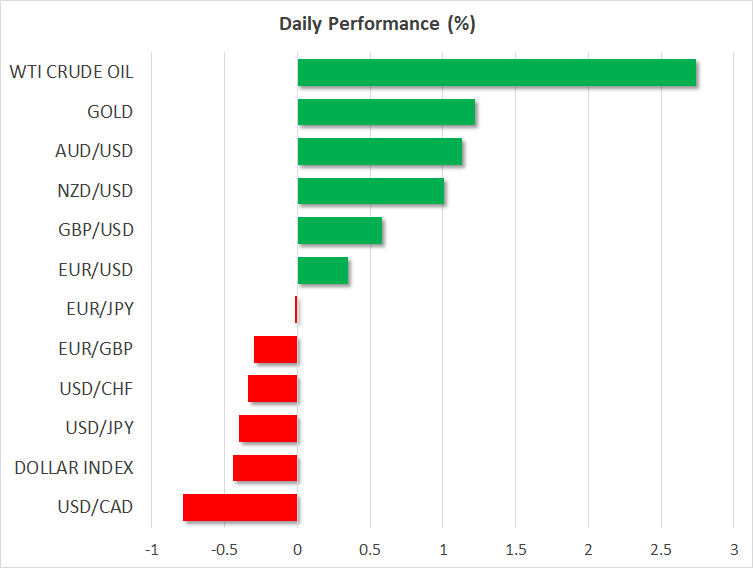Select the EUR/GBP red bar
The height and width of the screenshot is (568, 753).
(276, 349)
